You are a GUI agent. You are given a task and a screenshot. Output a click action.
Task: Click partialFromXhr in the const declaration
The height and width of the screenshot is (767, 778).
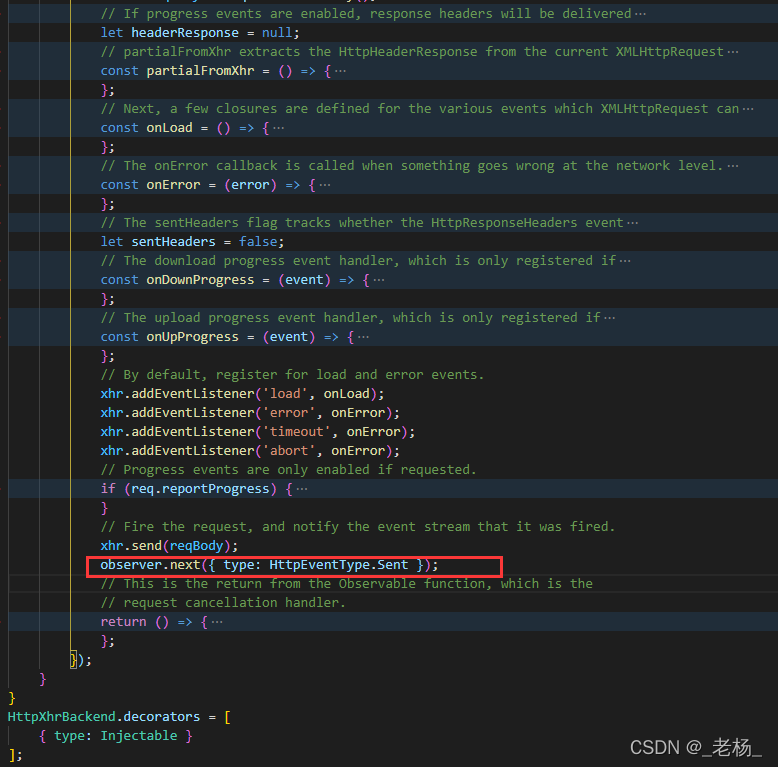pos(200,71)
